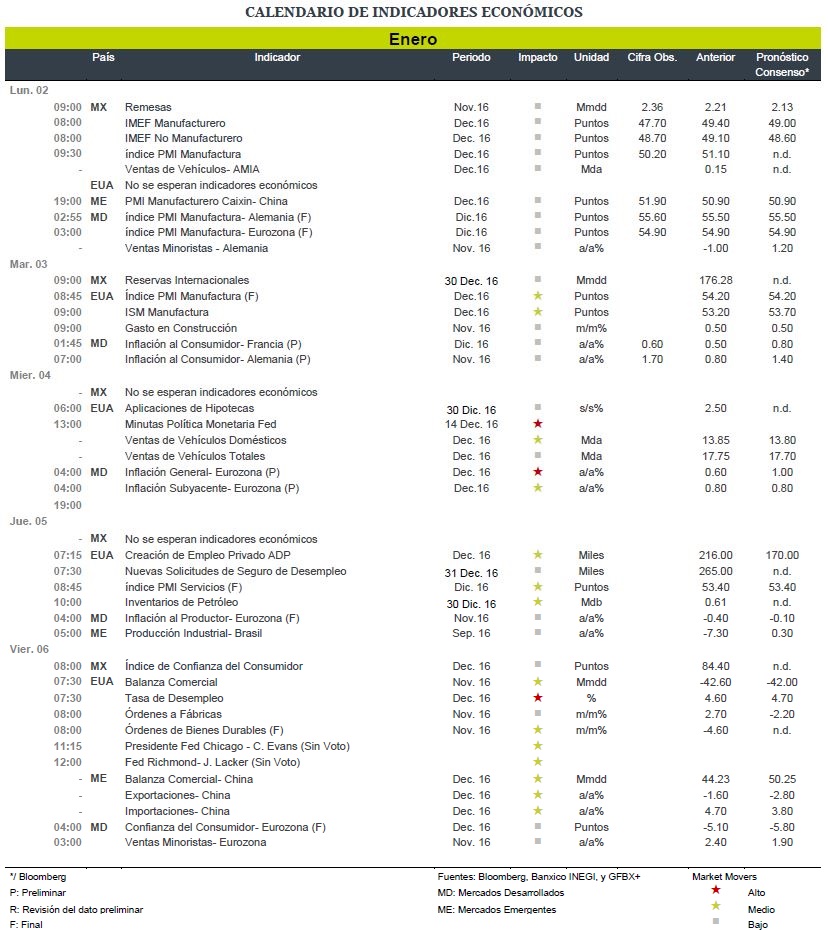
Task: Click the Reservas Internacionales indicator row
Action: (413, 281)
